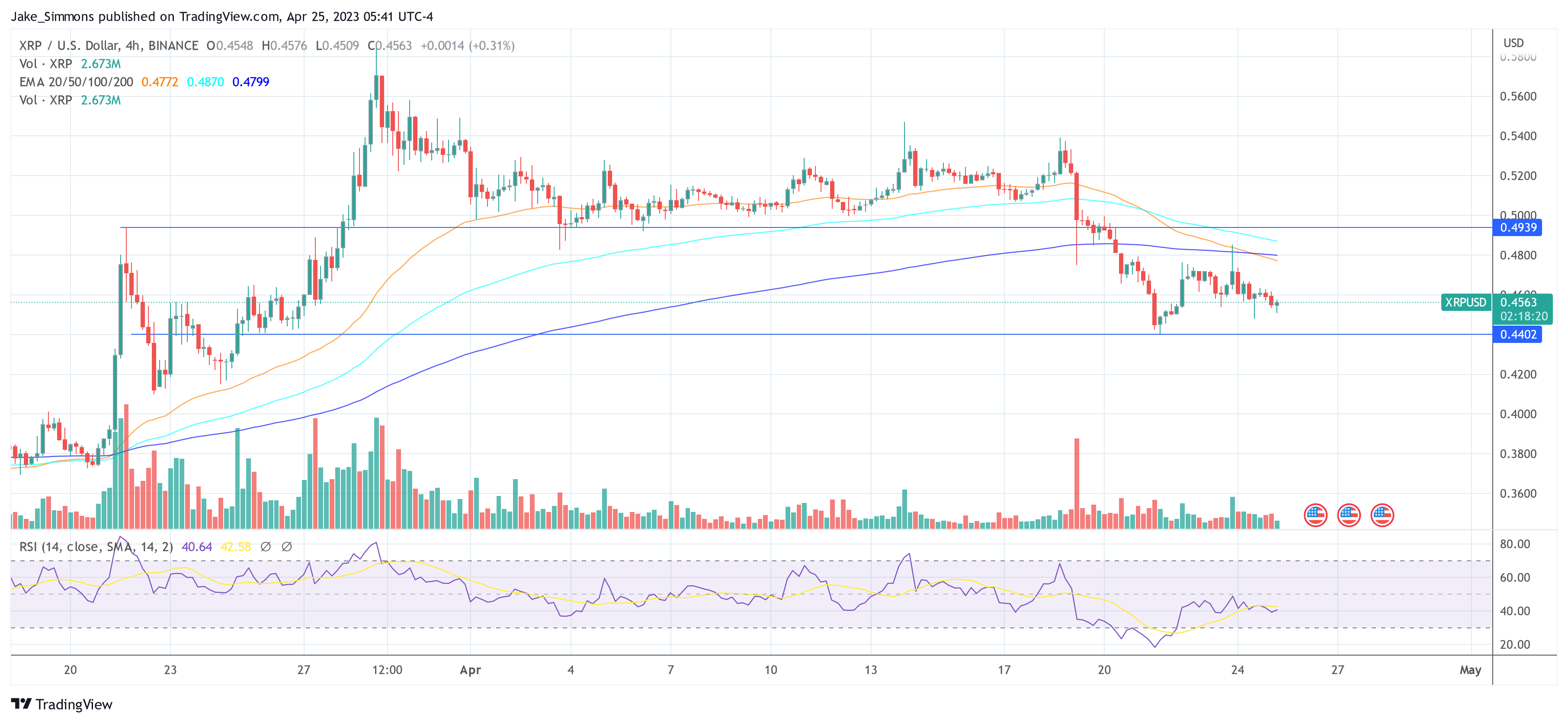Select the Apr label on the time axis
The height and width of the screenshot is (723, 1568).
[471, 670]
